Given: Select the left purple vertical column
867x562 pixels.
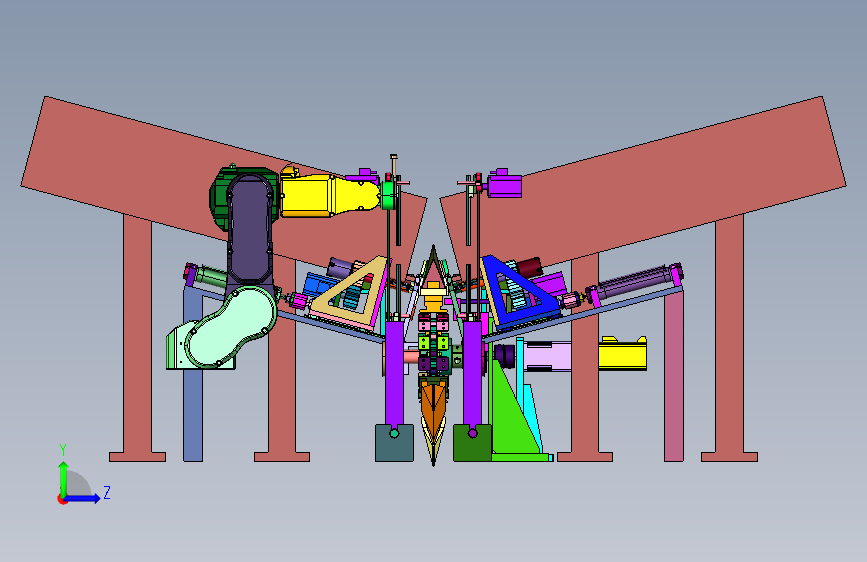Looking at the screenshot, I should pos(394,373).
